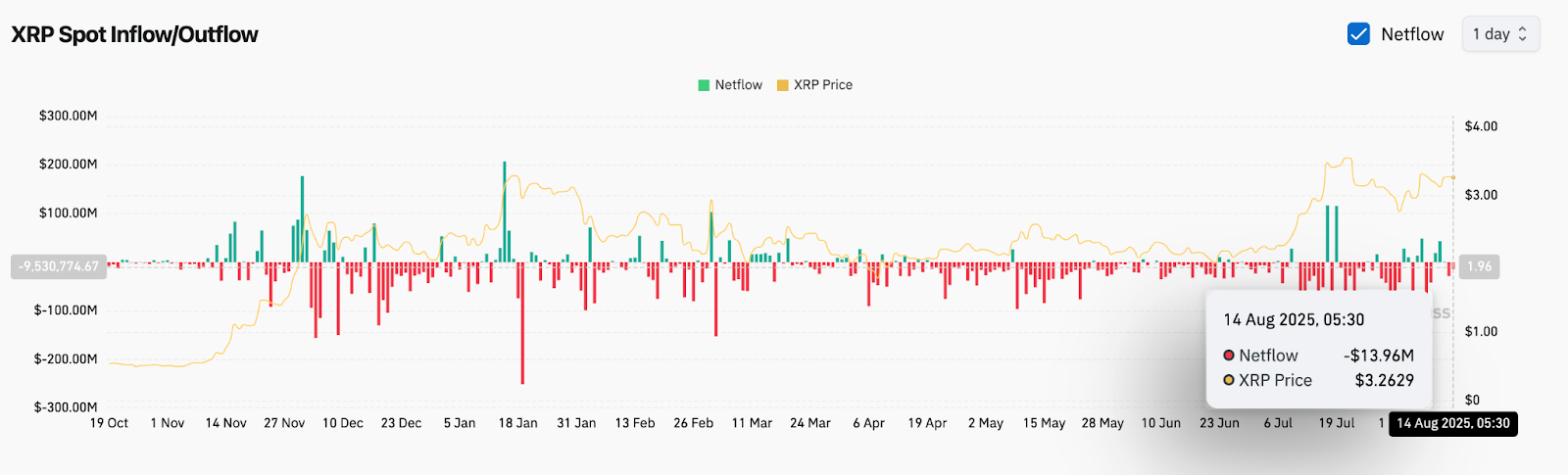Click the "XRP Spot Inflow/Outflow" chart title
This screenshot has height=475, width=1568.
click(134, 34)
